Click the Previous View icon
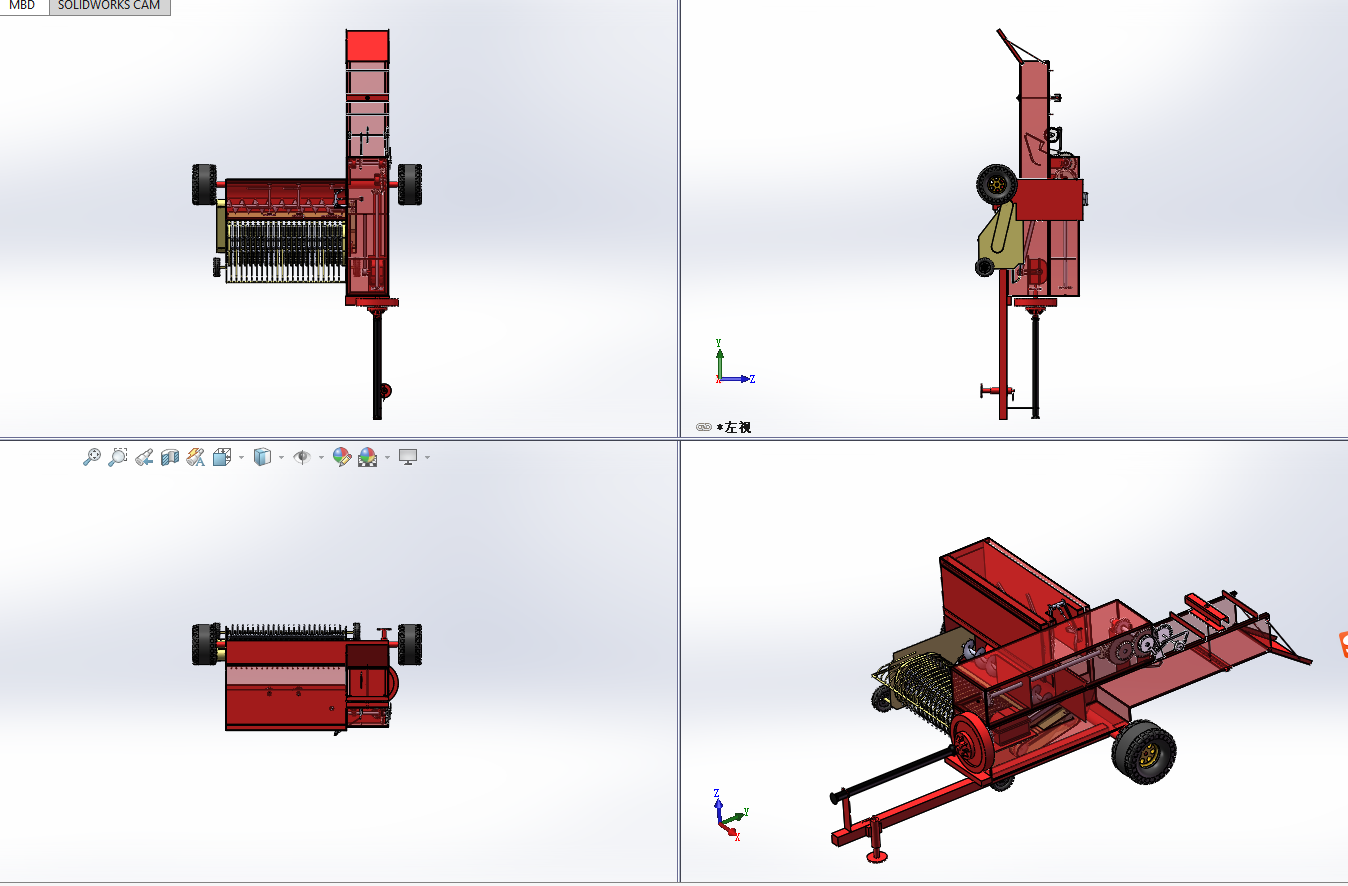Screen dimensions: 1348x886 click(x=144, y=457)
